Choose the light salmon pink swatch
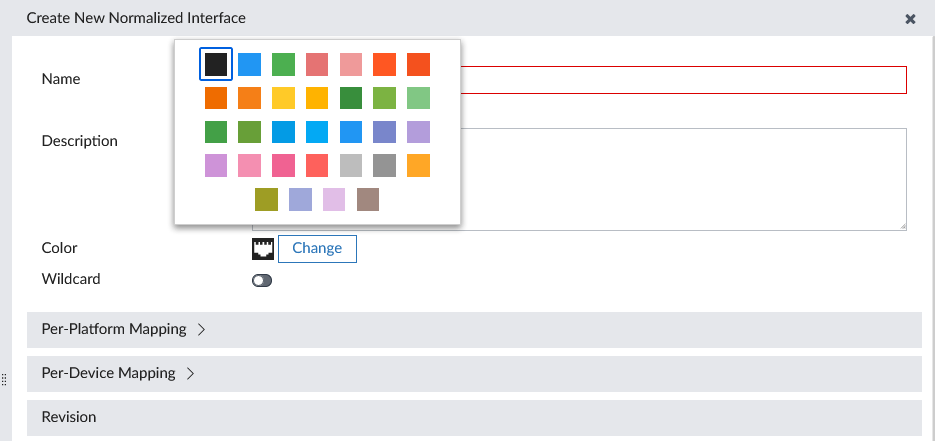This screenshot has height=441, width=935. tap(351, 64)
